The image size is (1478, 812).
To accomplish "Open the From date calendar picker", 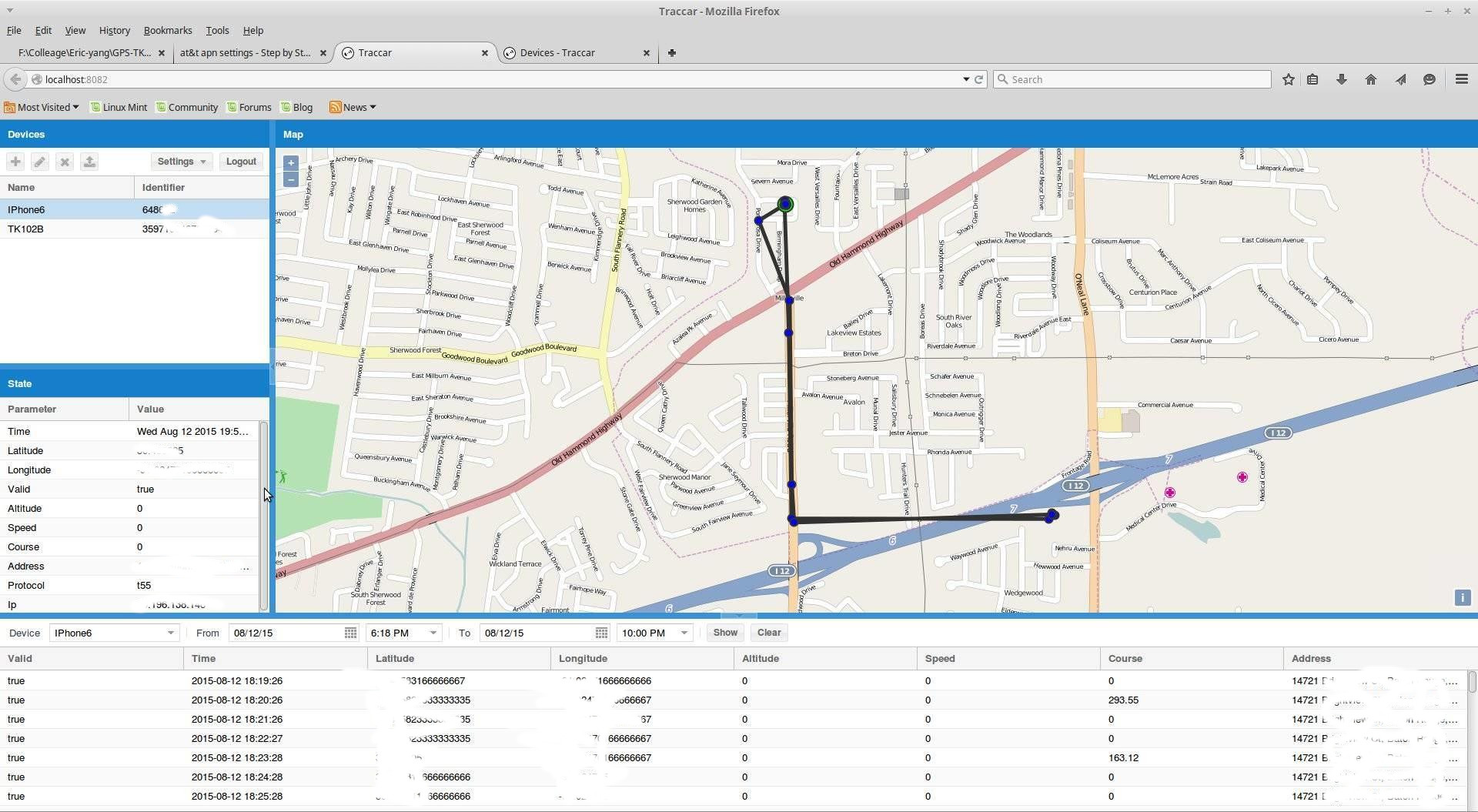I will [350, 633].
